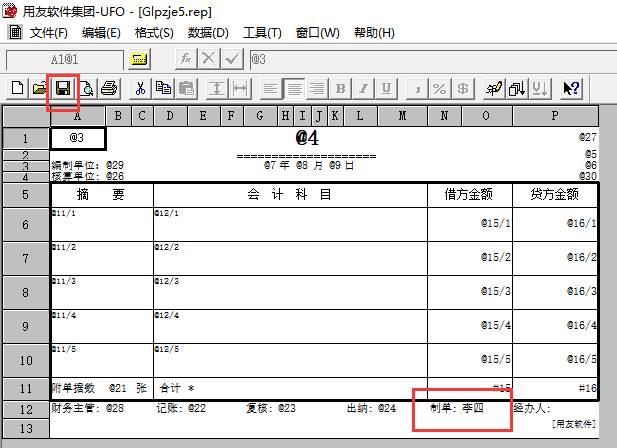Click the Print icon
617x448 pixels.
[109, 89]
